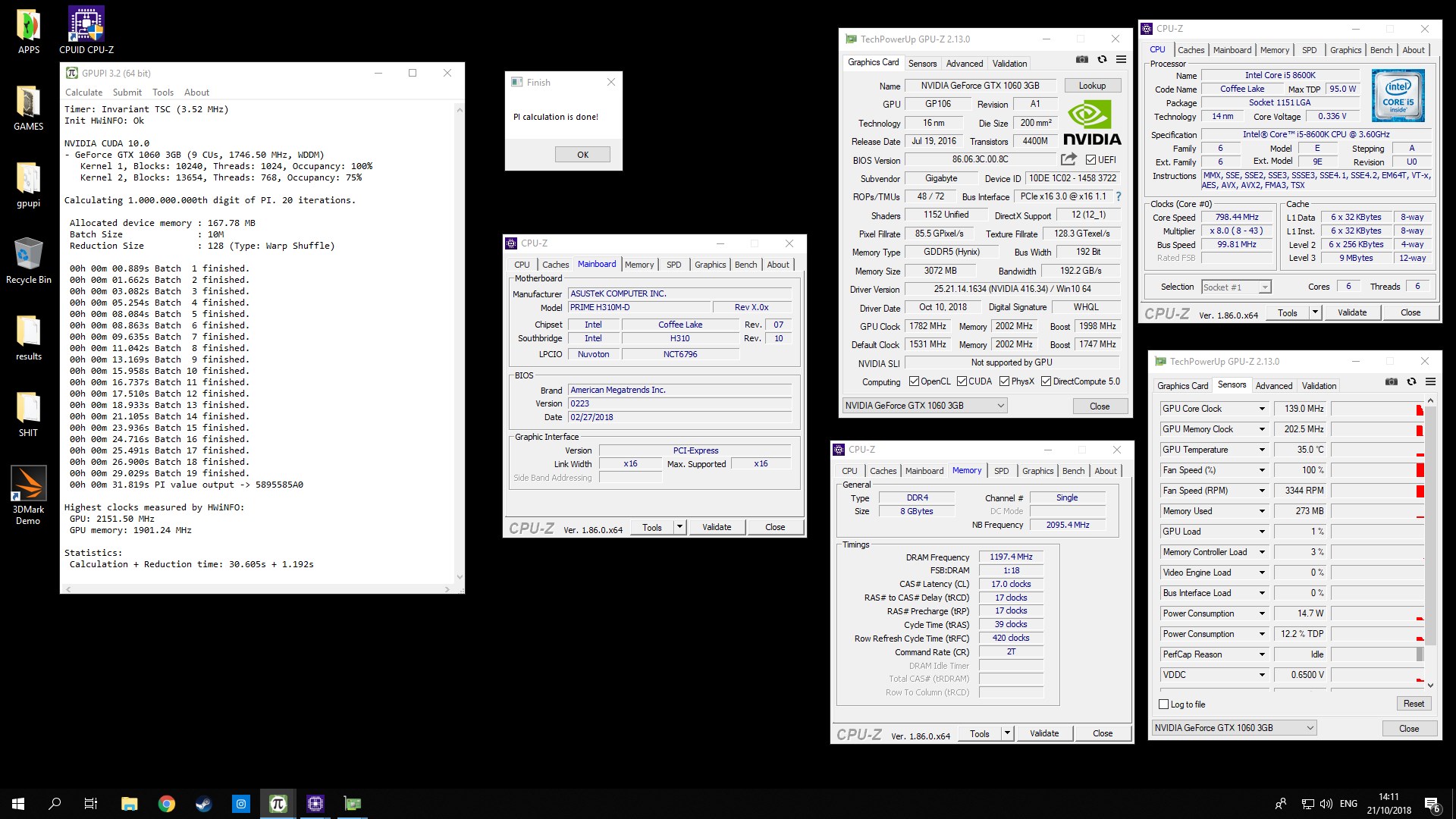Open the notification center icon in system tray
Image resolution: width=1456 pixels, height=819 pixels.
1432,804
